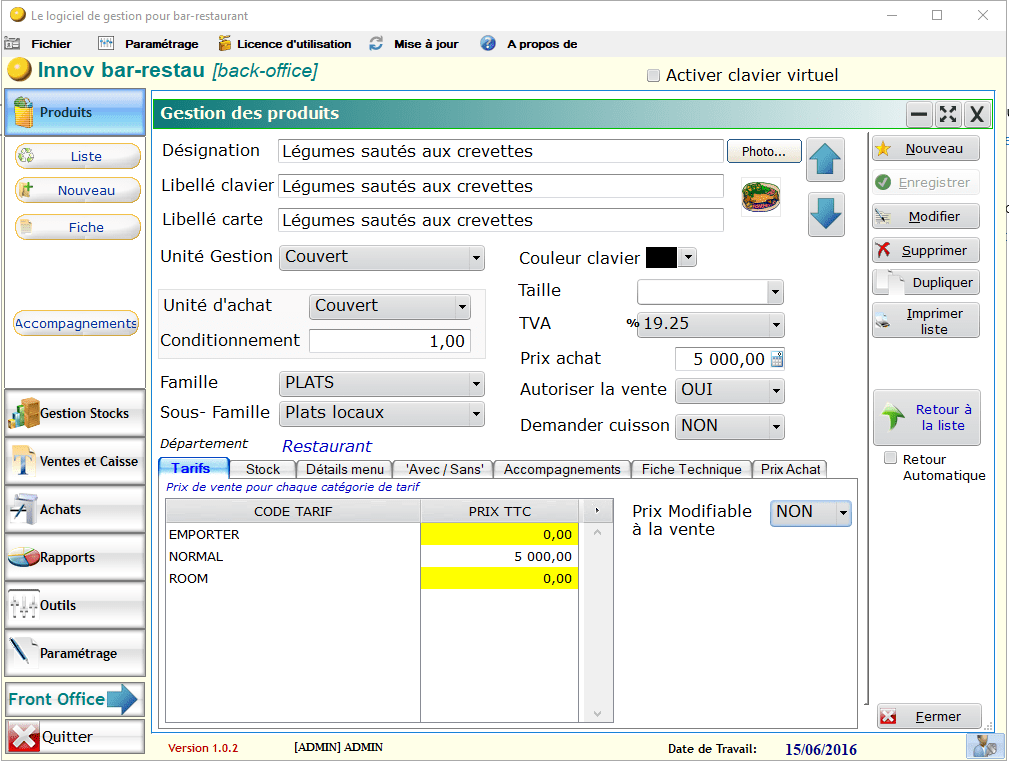Click the Dupliquer button

coord(925,283)
